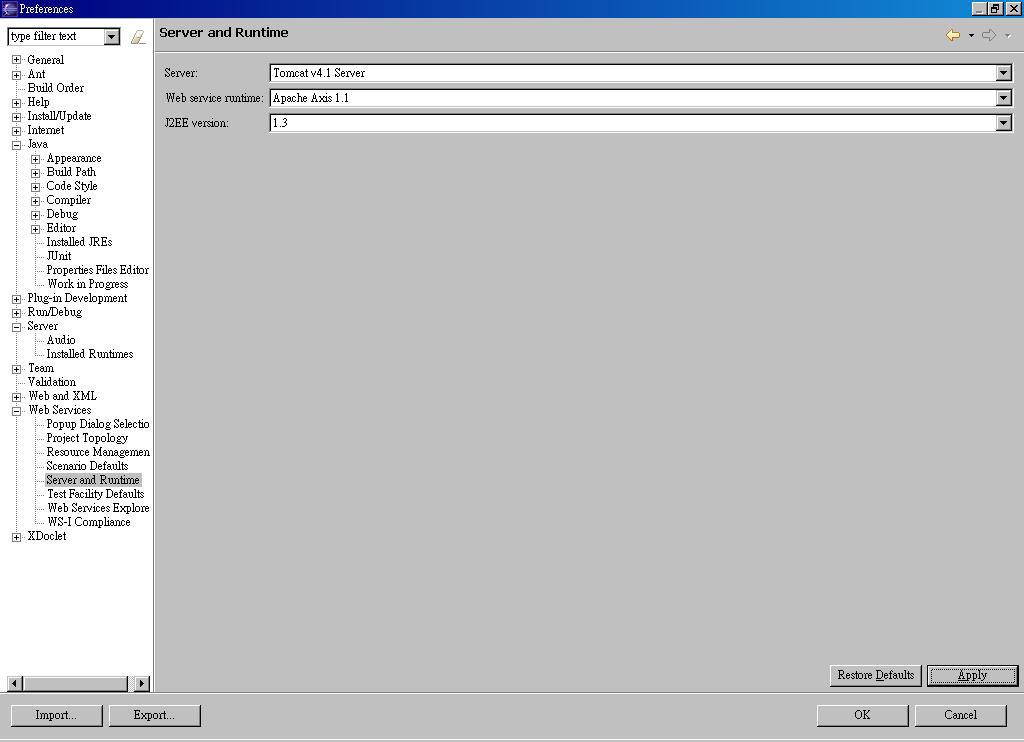1024x742 pixels.
Task: Select Popup Dialog Selection item
Action: tap(97, 424)
